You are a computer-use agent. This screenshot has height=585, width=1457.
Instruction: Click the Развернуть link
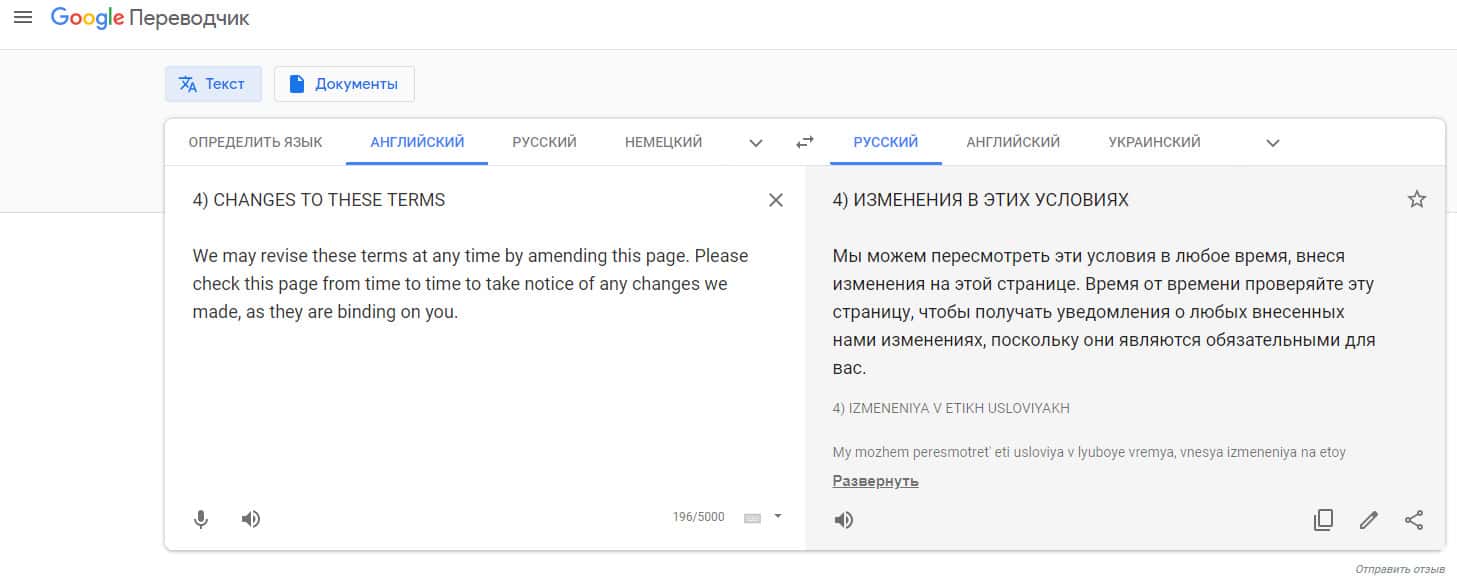(x=875, y=481)
